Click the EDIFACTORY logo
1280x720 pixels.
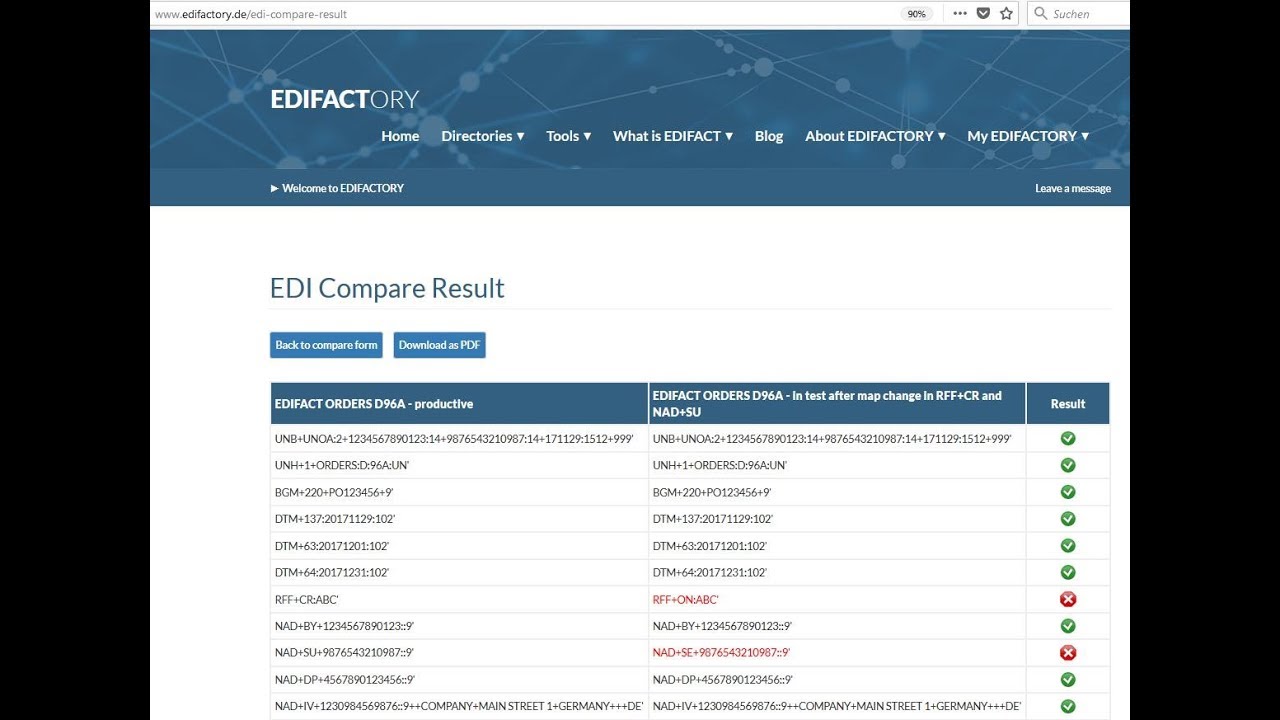coord(344,99)
